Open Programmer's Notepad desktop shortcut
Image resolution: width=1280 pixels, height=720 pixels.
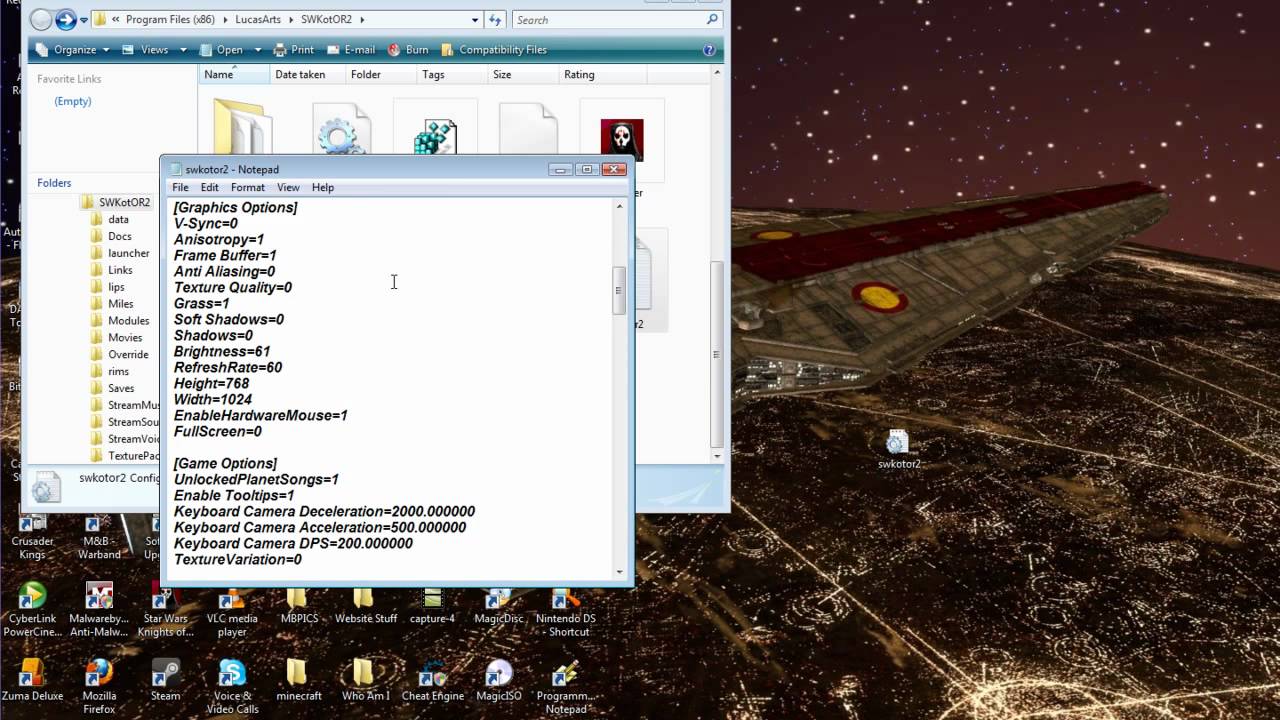[x=565, y=686]
